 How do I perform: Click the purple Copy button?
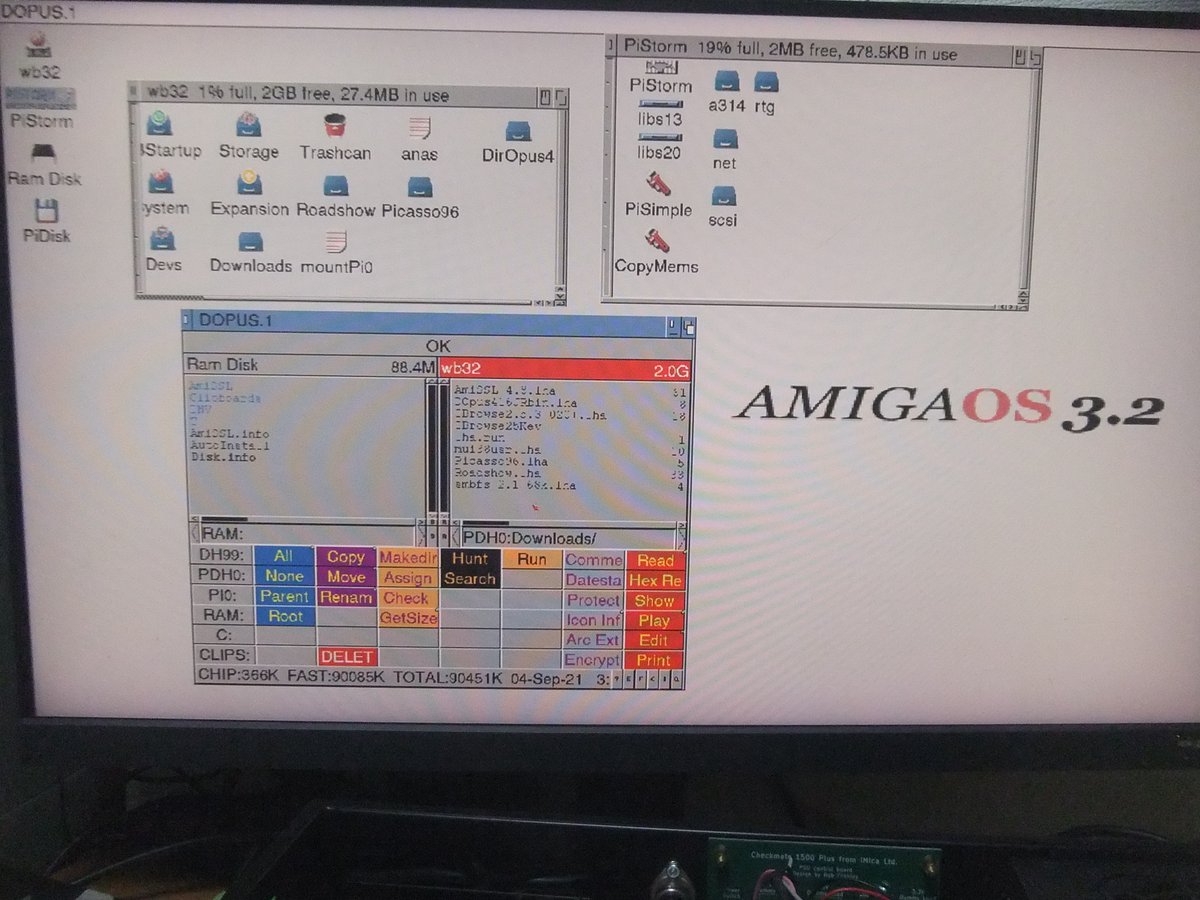pos(346,557)
